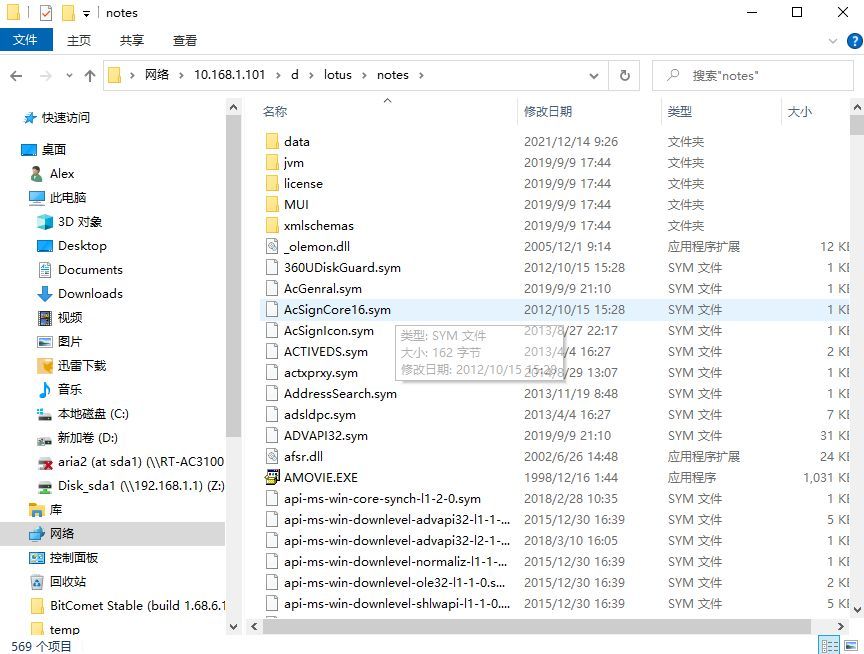The image size is (864, 654).
Task: Switch to the details view layout icon
Action: pyautogui.click(x=829, y=646)
